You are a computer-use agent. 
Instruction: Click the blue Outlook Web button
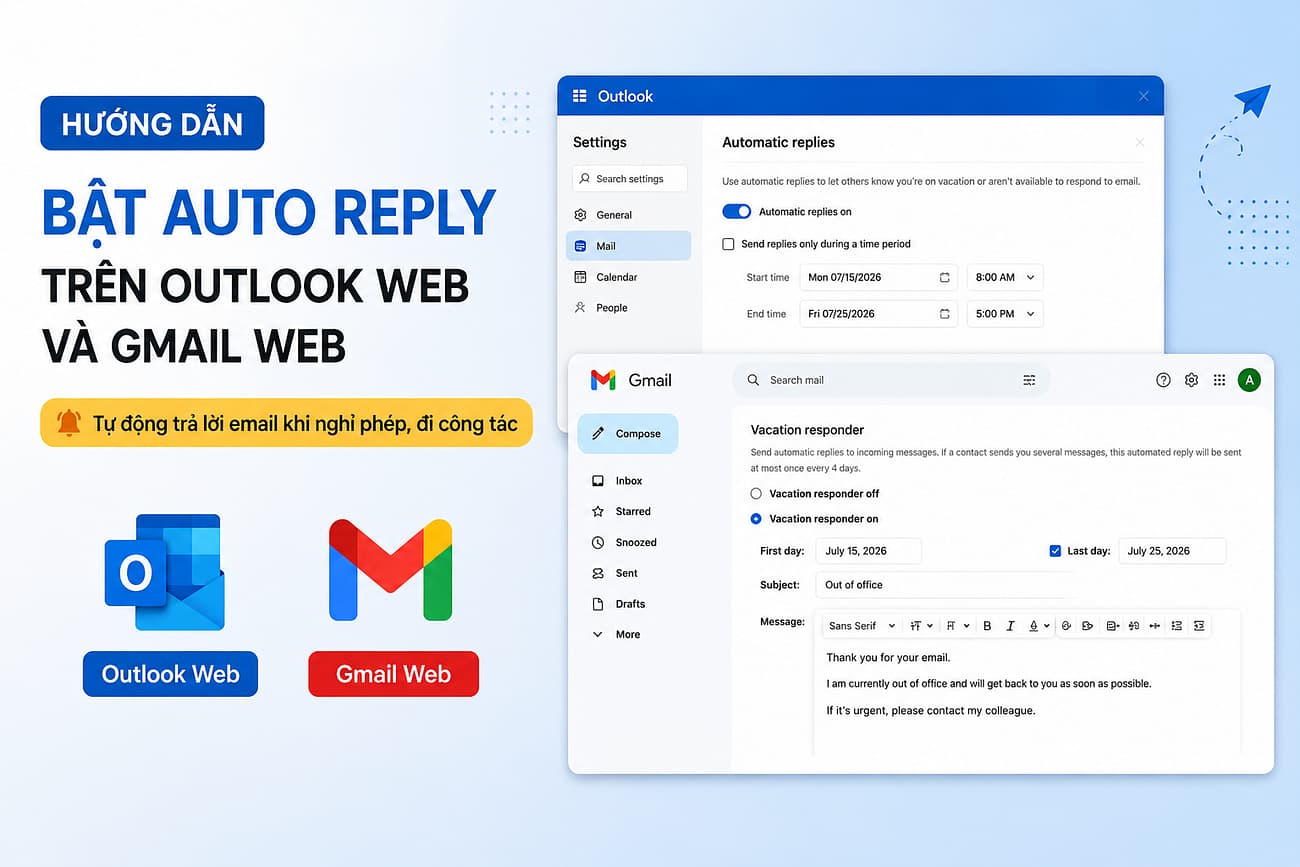coord(170,674)
